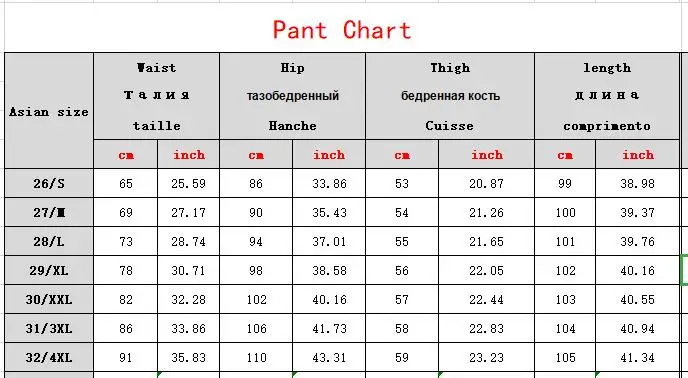Screen dimensions: 688x378
Task: Select the Thigh Cuisse header cell
Action: click(450, 97)
